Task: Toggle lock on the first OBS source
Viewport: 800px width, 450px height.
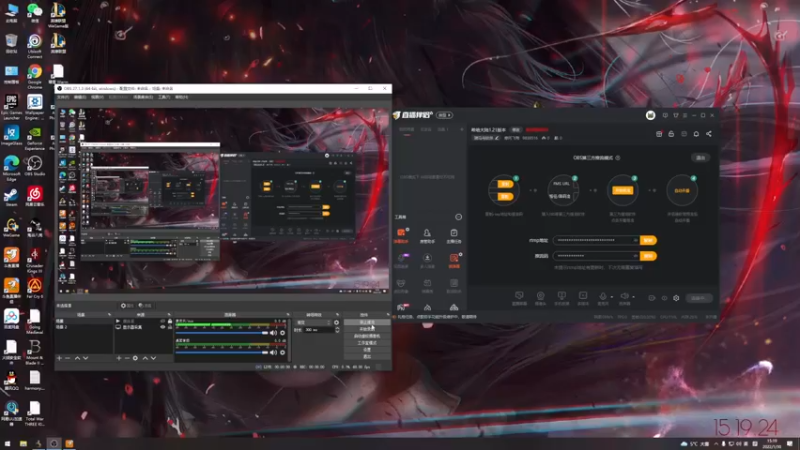Action: 170,321
